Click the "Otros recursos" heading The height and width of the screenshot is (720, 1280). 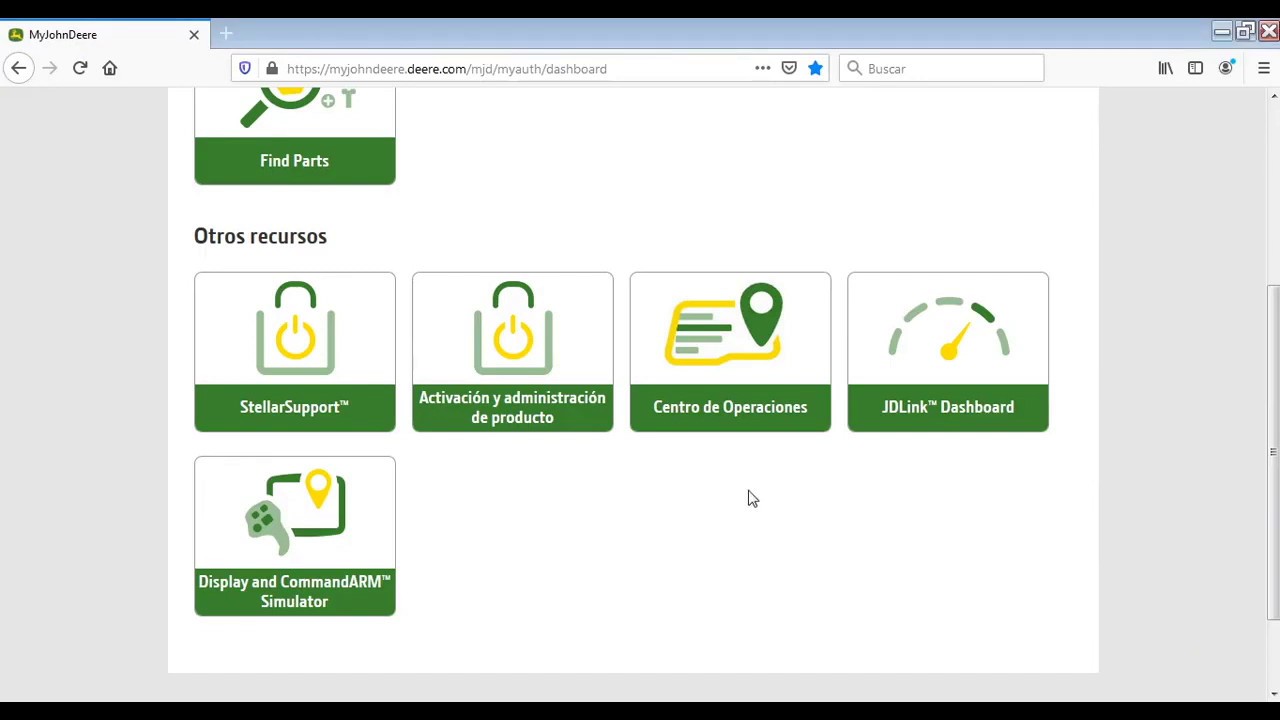coord(260,236)
